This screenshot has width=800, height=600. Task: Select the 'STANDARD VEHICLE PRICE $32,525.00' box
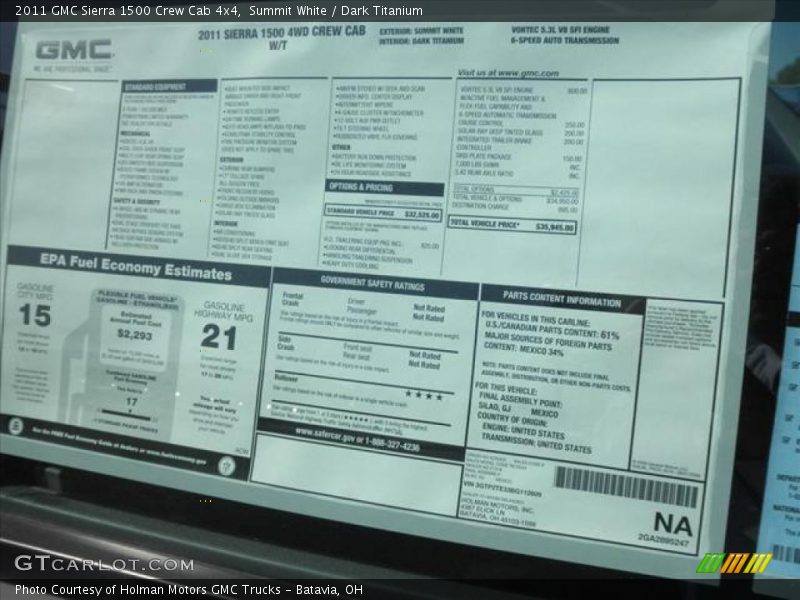point(383,213)
